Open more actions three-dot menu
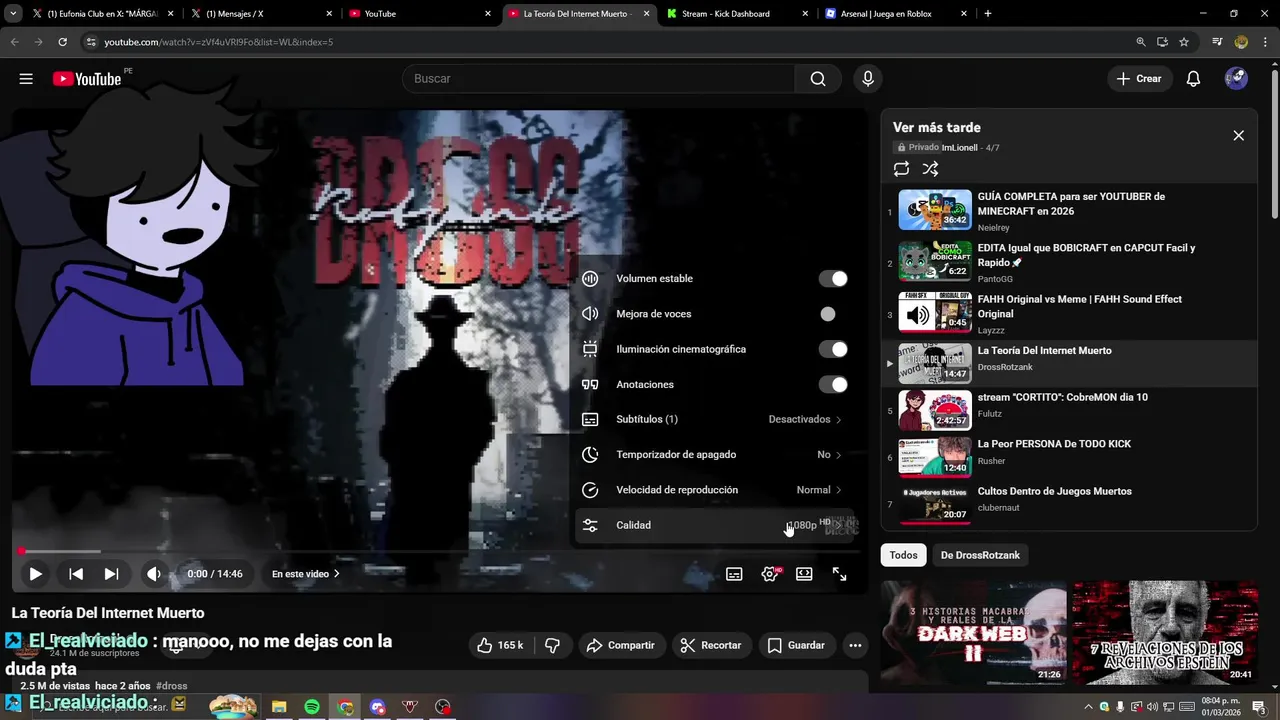The height and width of the screenshot is (720, 1280). 855,645
